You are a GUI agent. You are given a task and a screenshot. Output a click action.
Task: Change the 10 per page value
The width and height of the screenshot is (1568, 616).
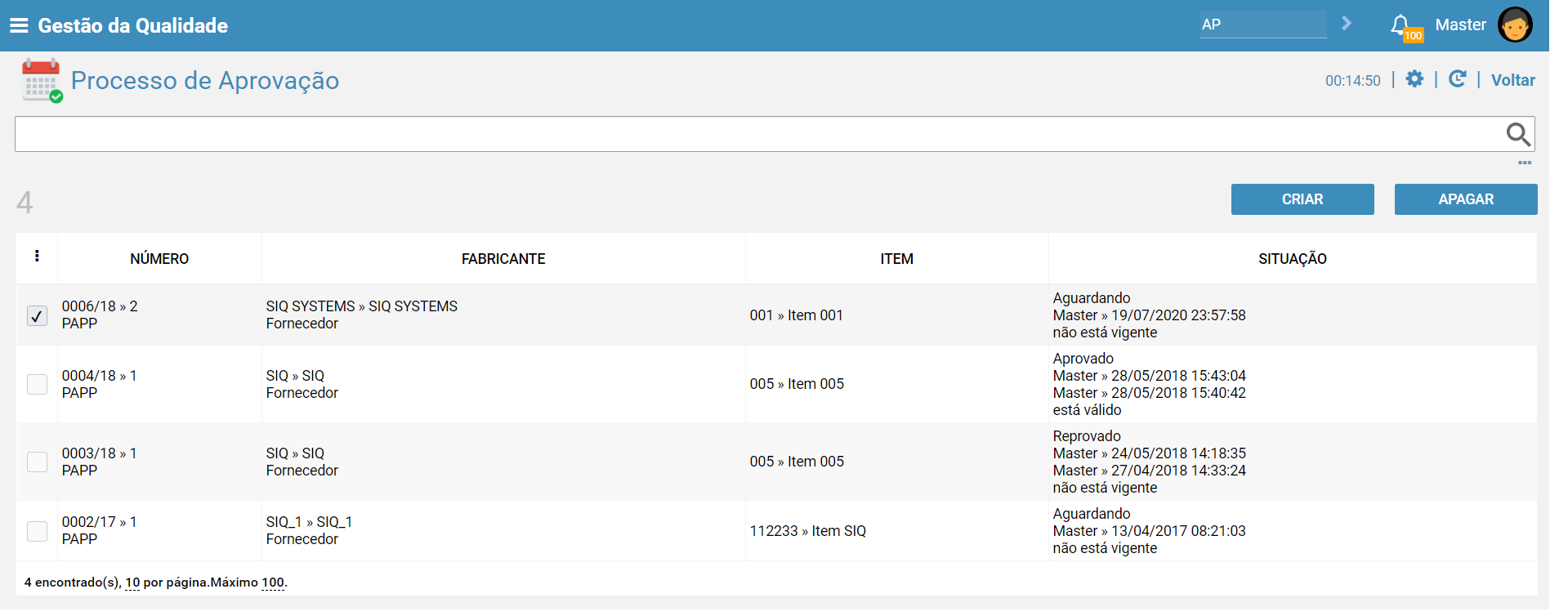(132, 583)
